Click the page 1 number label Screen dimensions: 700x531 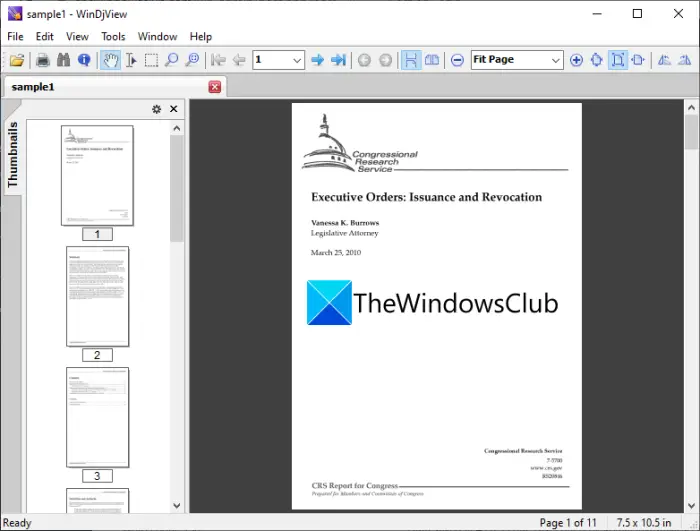97,234
